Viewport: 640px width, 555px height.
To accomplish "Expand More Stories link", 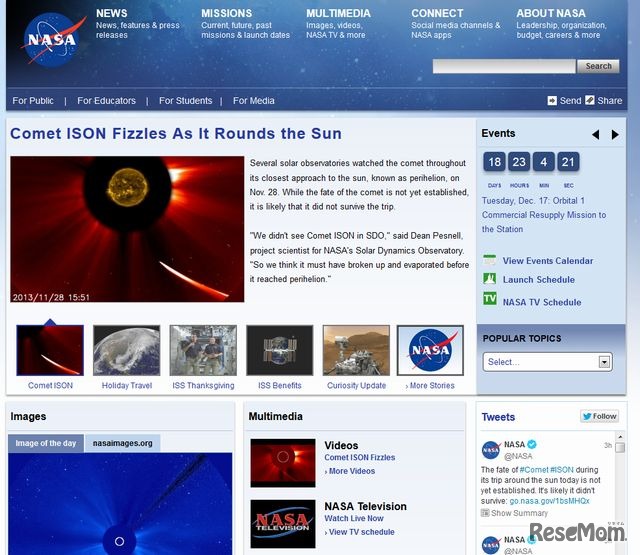I will (x=430, y=385).
